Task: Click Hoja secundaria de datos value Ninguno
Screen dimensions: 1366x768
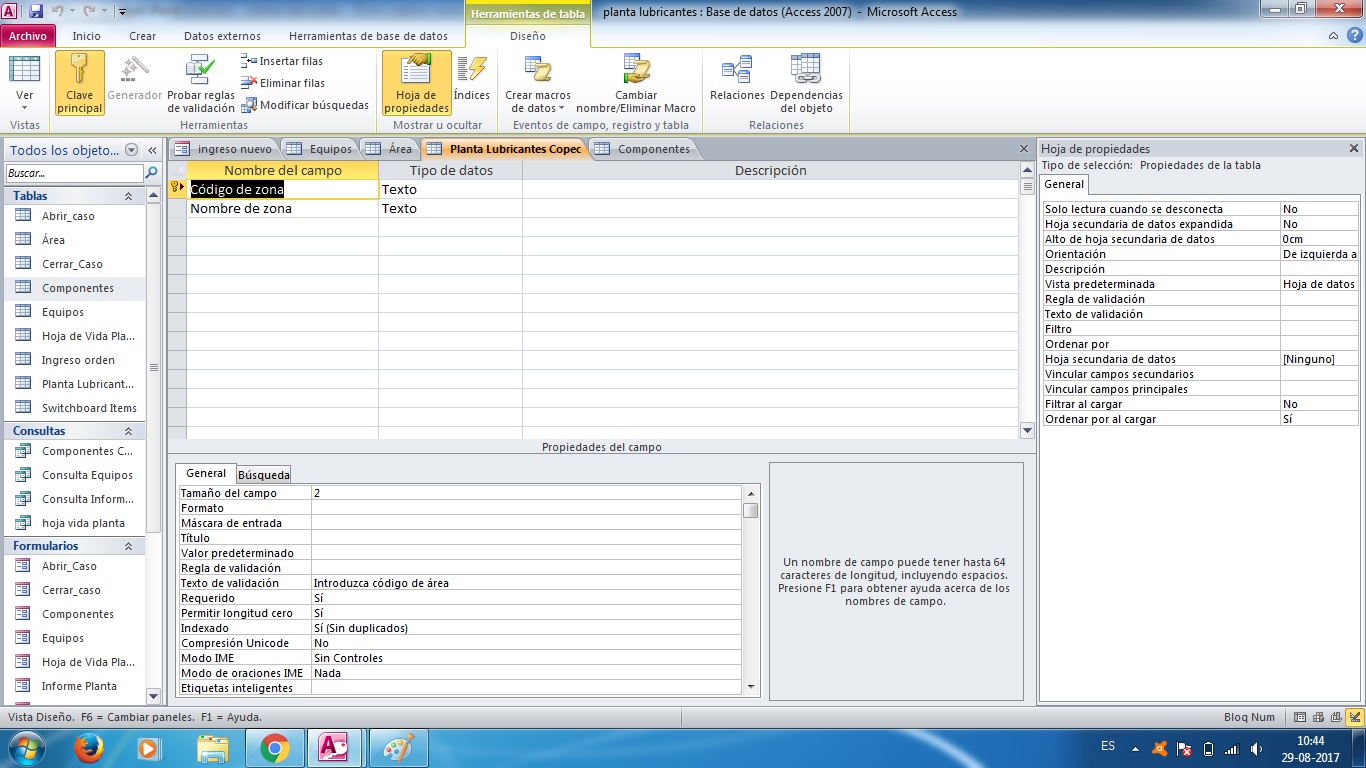Action: pos(1319,359)
